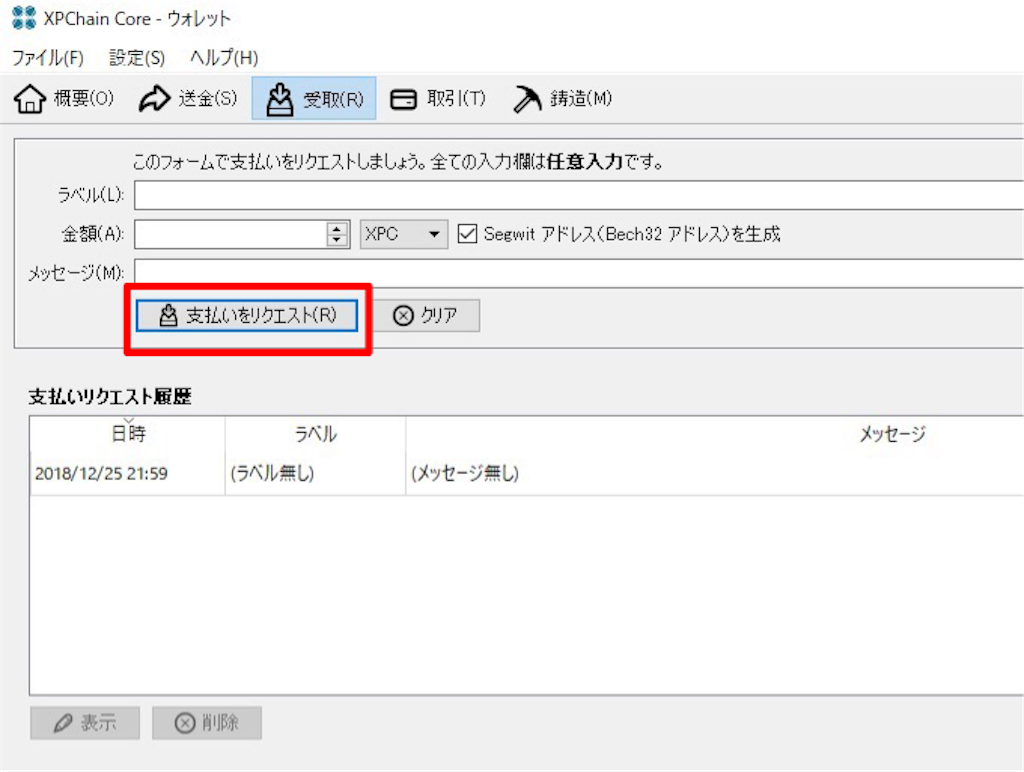Click the 削除 button
Screen dimensions: 1024x772
point(207,723)
